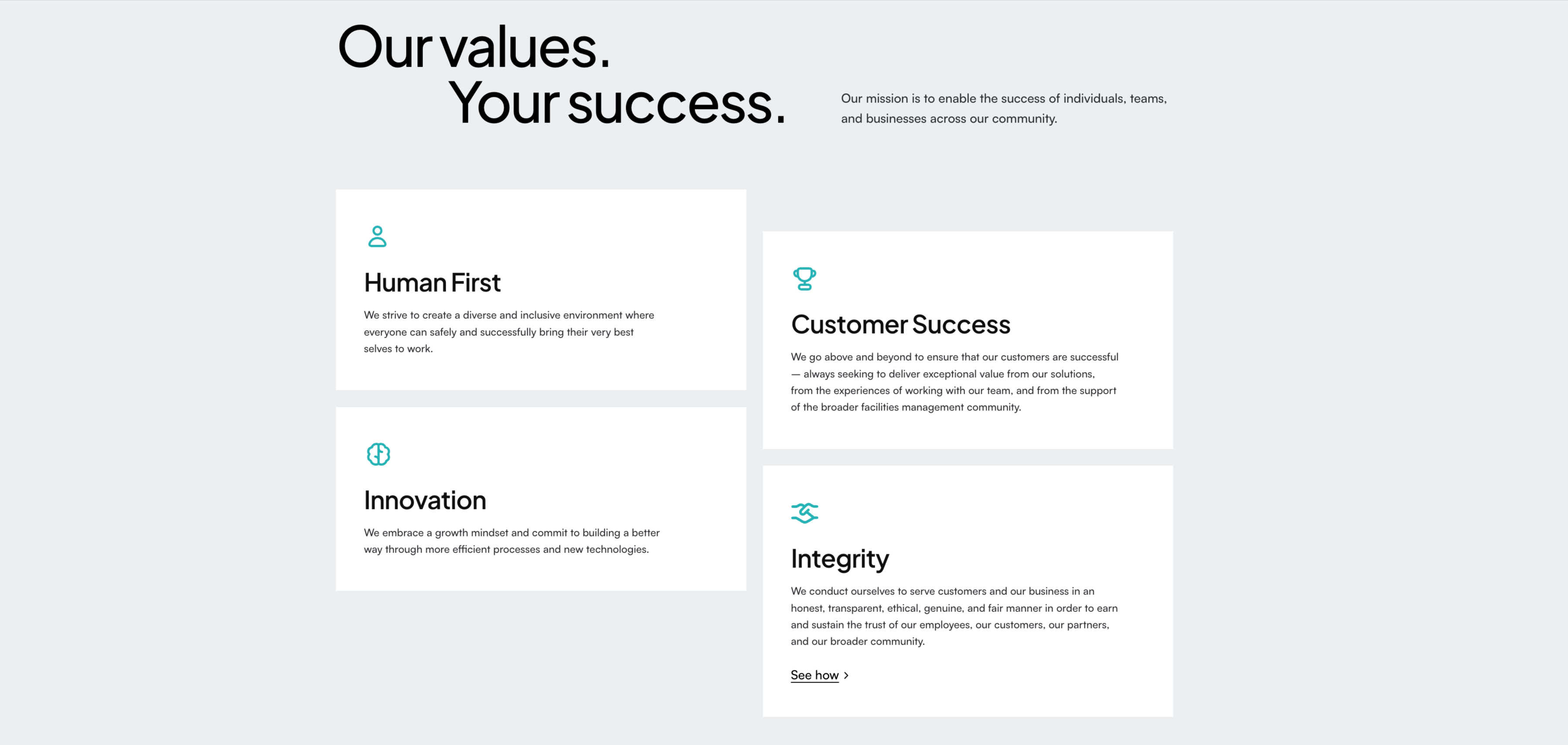Click the "selves to work." text line

coord(398,349)
